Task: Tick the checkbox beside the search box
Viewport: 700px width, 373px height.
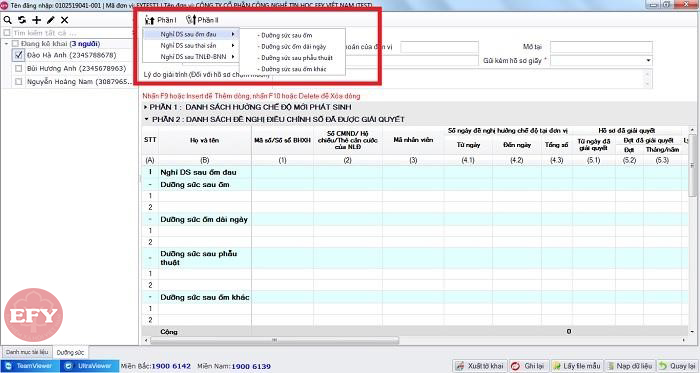Action: [x=7, y=33]
